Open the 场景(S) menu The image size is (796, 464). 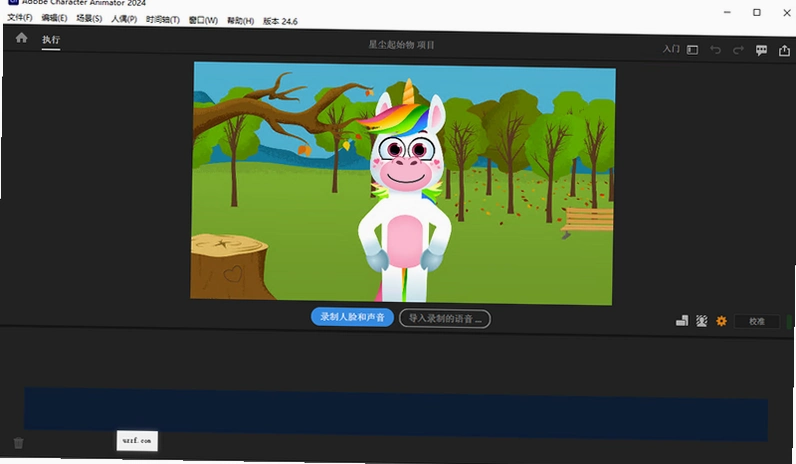[89, 18]
